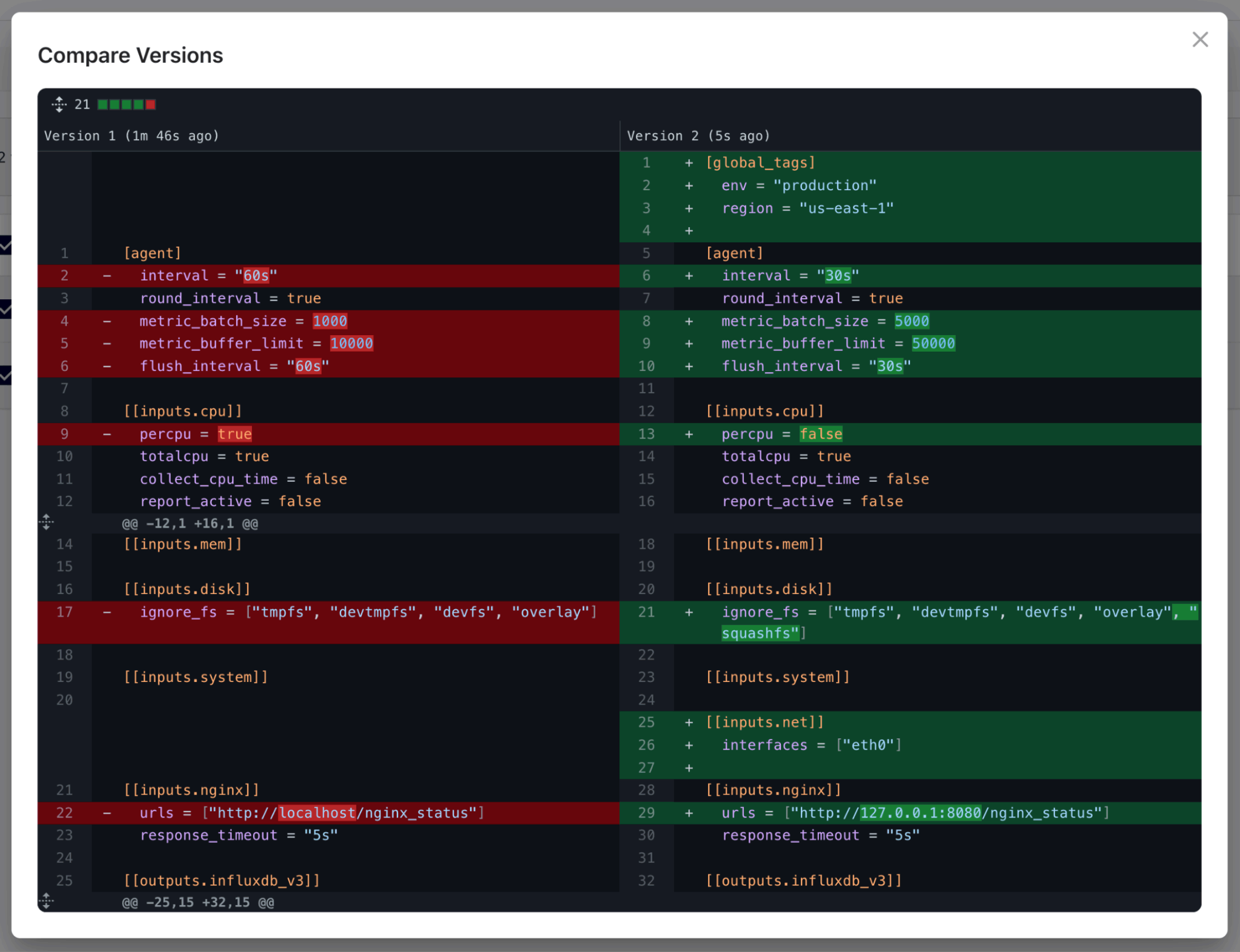Screen dimensions: 1240x952
Task: Select added line flush_interval = "30s"
Action: tap(911, 366)
